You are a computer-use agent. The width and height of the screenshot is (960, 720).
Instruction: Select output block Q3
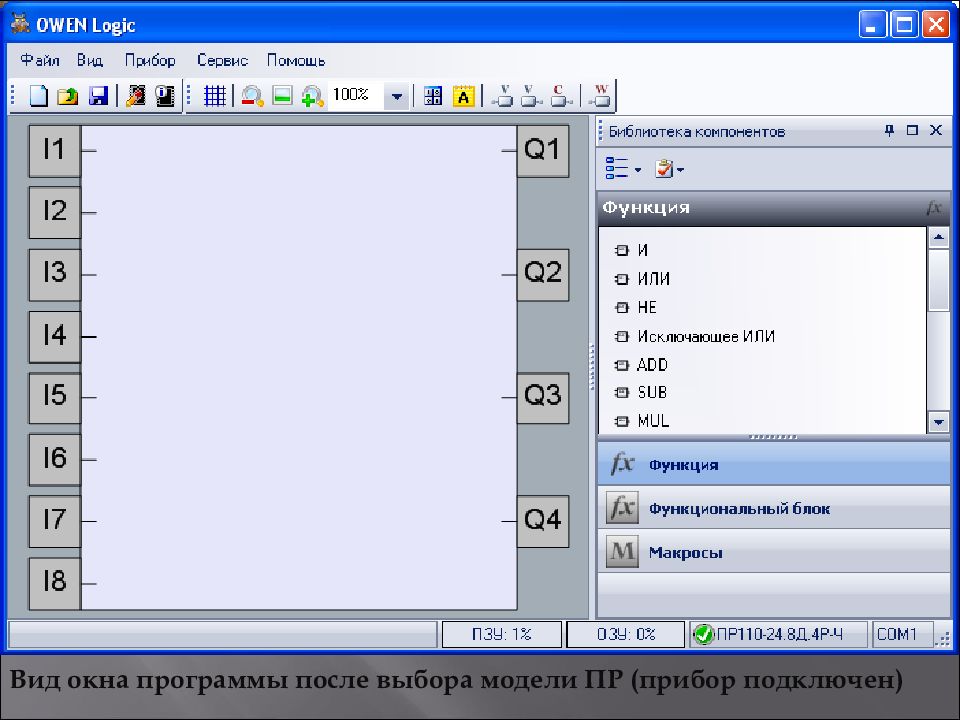pos(542,397)
